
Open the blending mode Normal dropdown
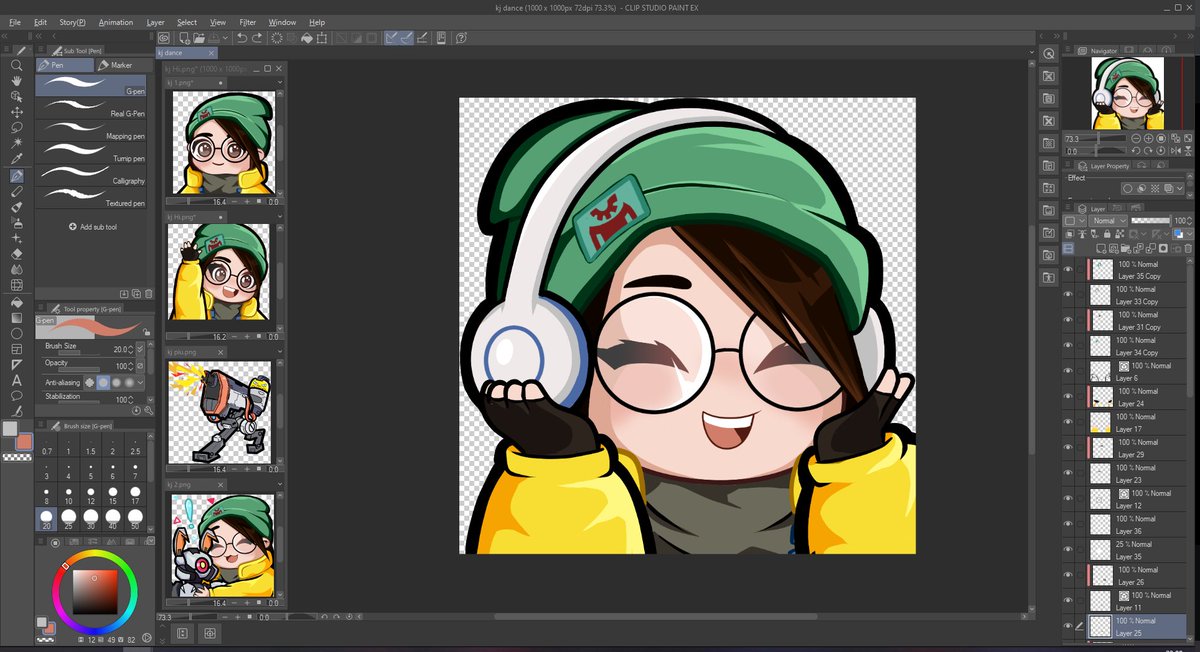pos(1107,220)
